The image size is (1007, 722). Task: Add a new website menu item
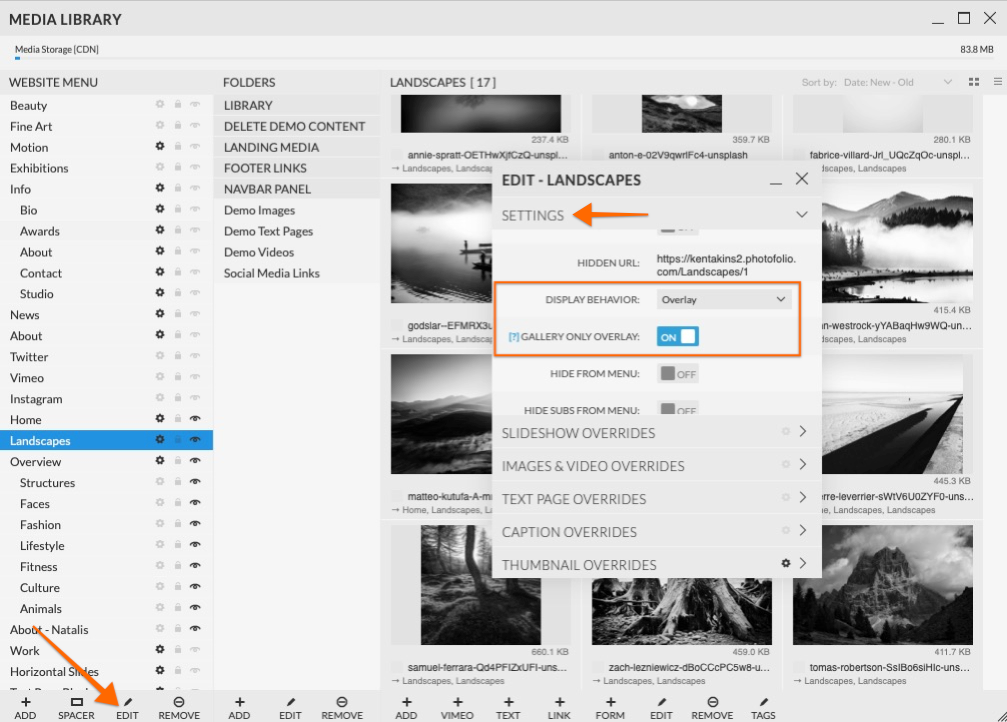pos(25,708)
